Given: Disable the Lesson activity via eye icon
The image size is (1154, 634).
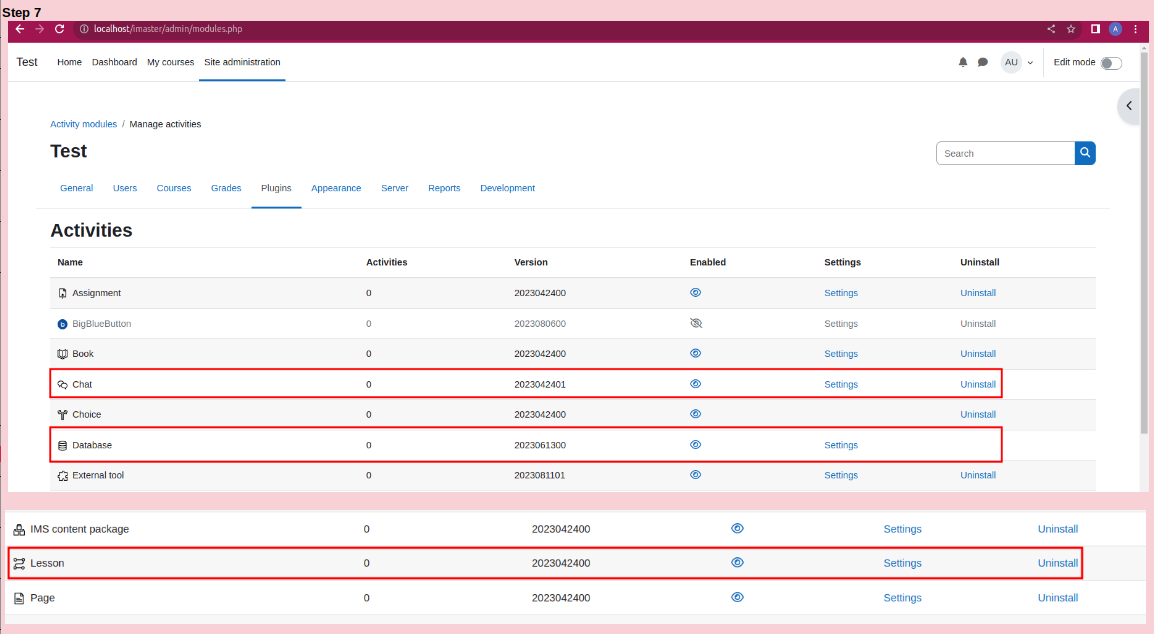Looking at the screenshot, I should tap(737, 563).
